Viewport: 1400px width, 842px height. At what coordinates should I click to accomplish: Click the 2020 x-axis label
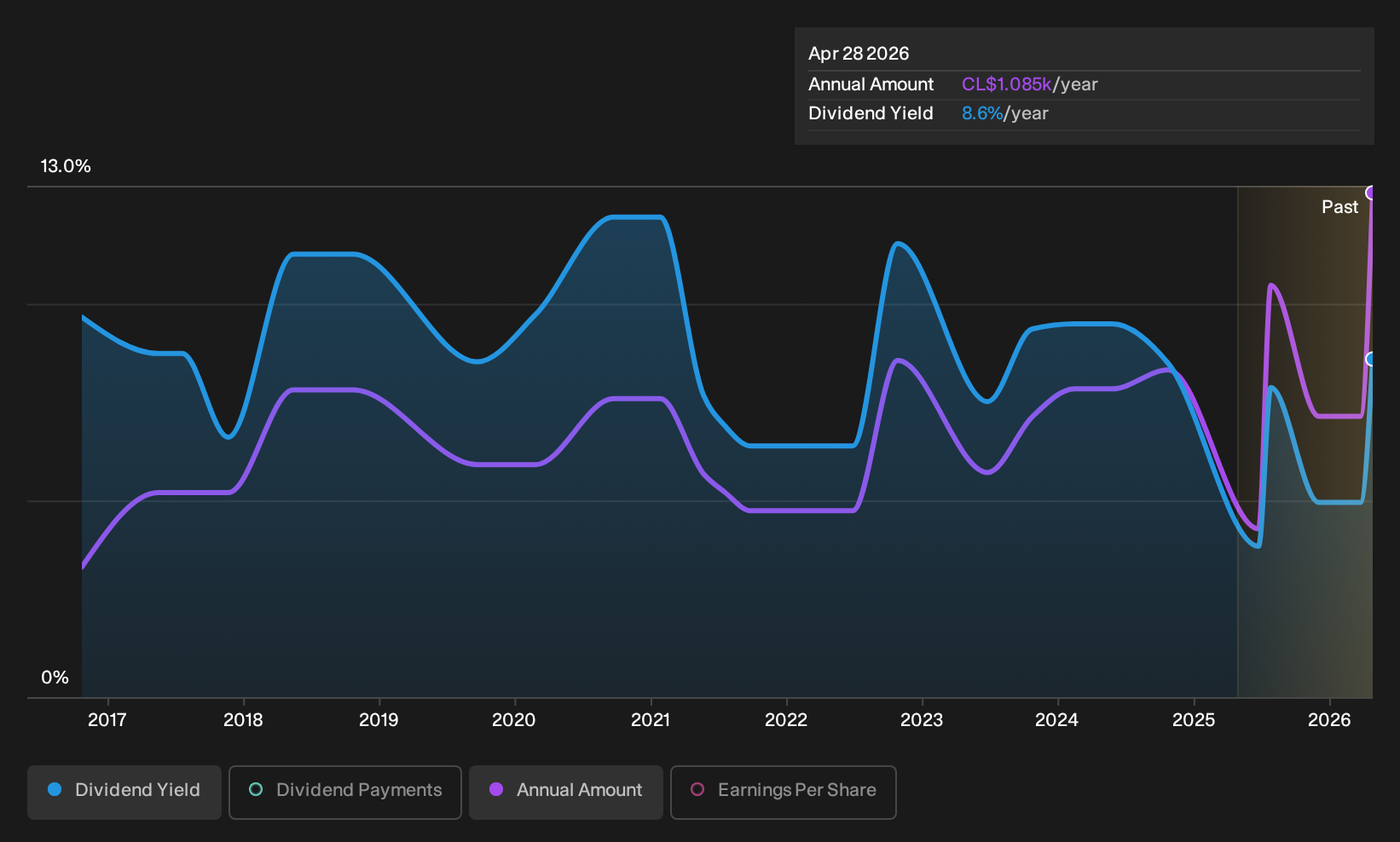coord(514,720)
